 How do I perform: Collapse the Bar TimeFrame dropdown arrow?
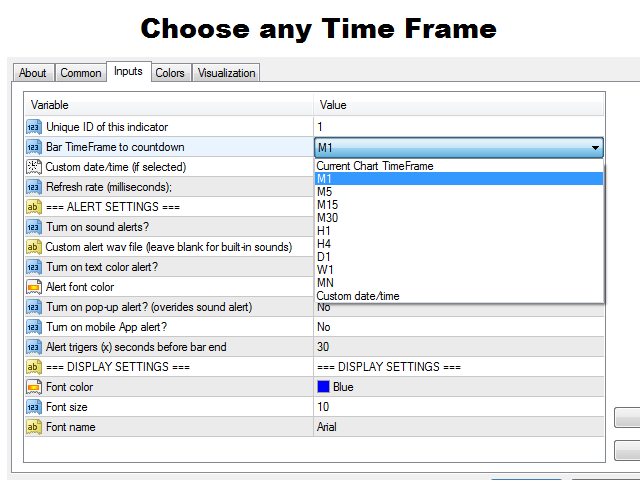tap(596, 147)
